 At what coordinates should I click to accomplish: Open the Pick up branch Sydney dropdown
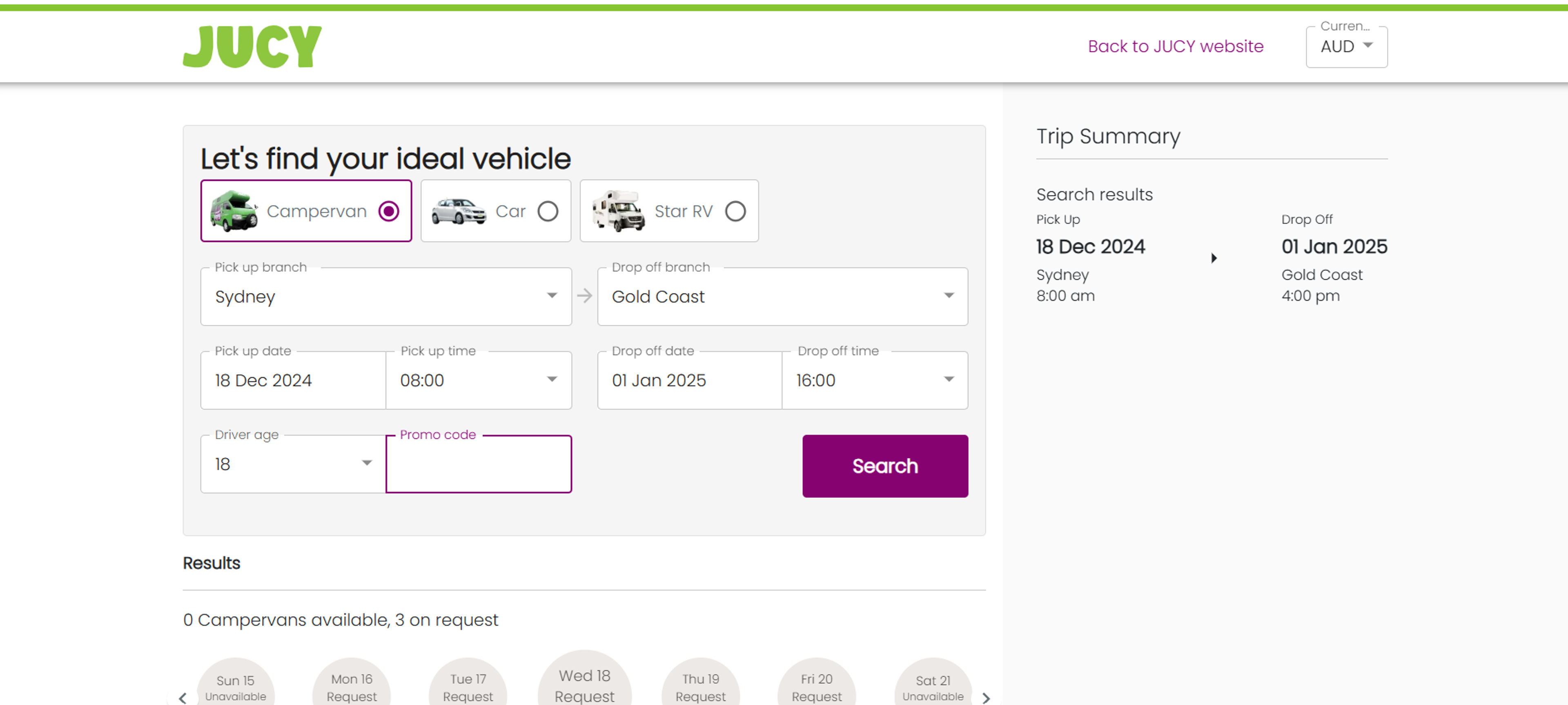point(386,296)
